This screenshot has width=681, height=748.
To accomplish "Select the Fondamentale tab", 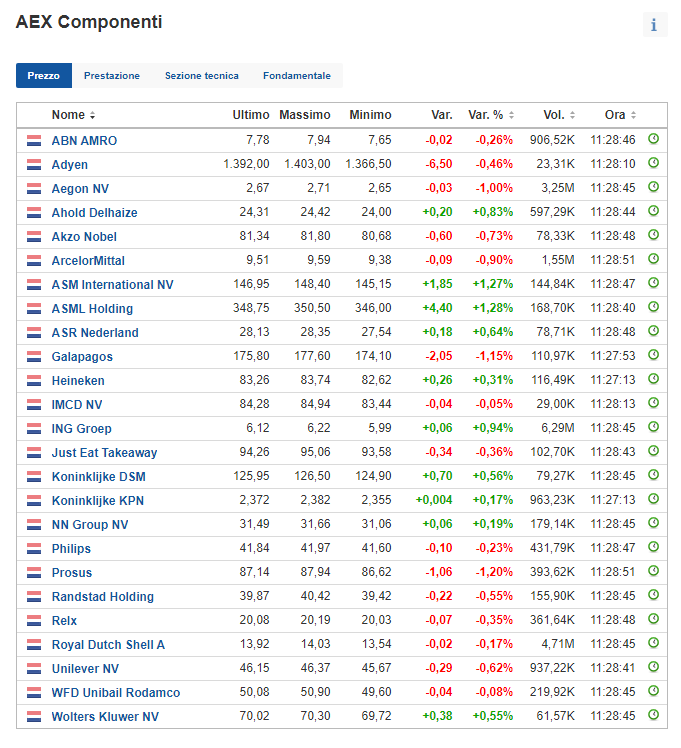I will [x=296, y=76].
